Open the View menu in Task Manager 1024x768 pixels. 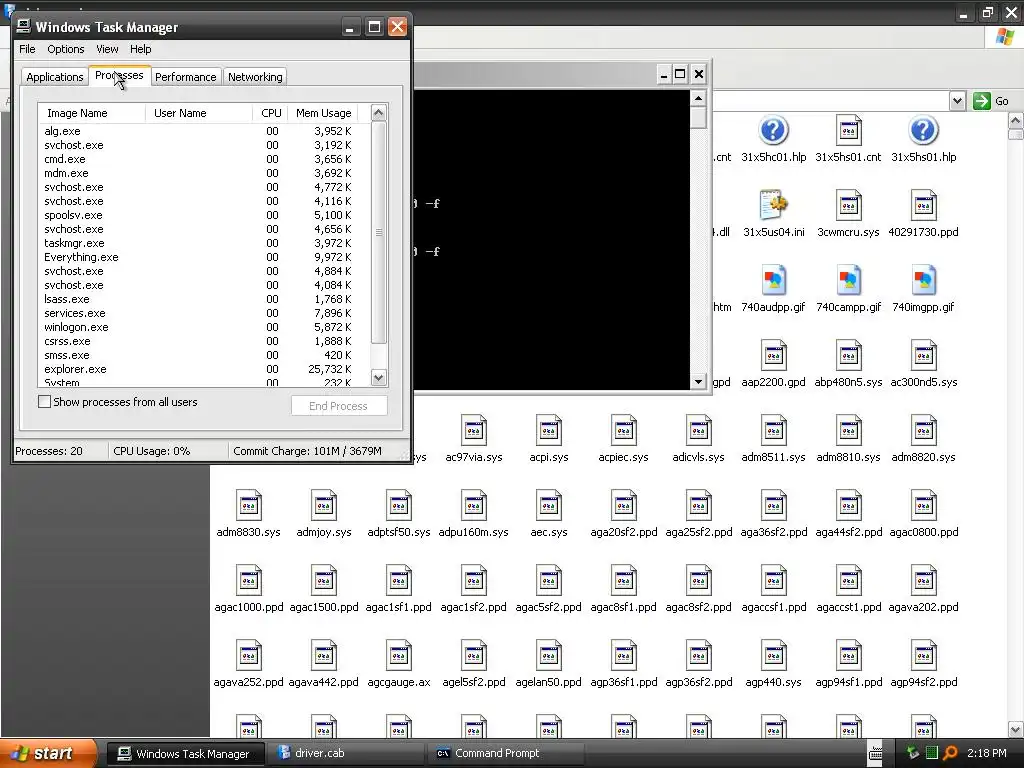[107, 49]
